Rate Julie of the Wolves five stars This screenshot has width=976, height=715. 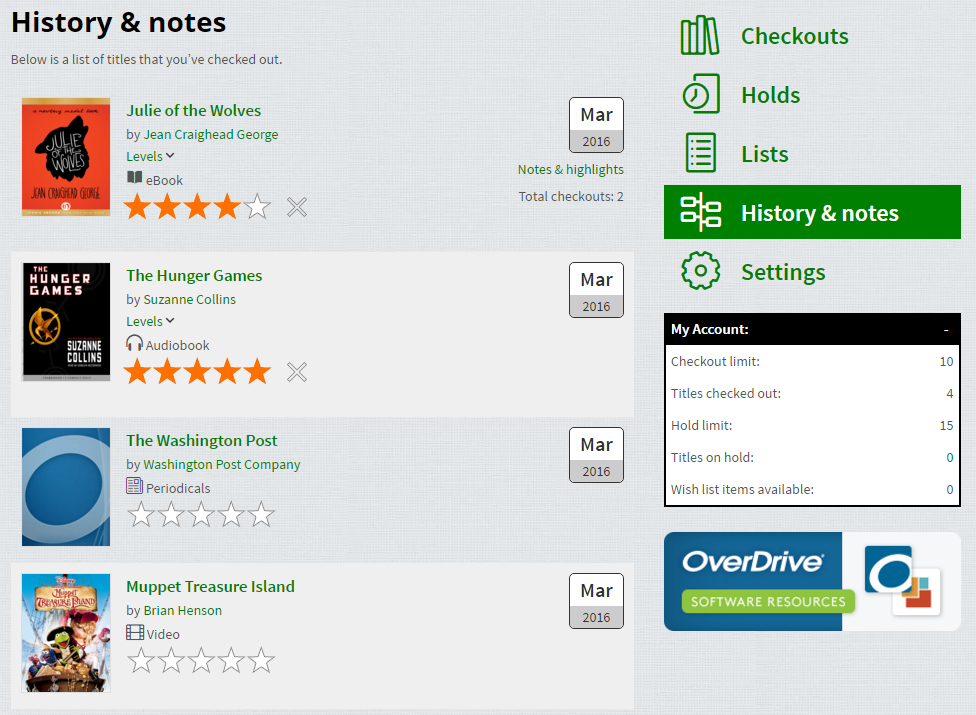click(x=258, y=207)
